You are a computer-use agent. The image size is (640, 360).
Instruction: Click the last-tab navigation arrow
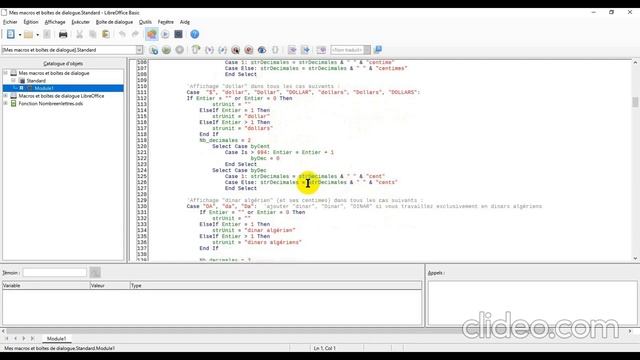(32, 339)
